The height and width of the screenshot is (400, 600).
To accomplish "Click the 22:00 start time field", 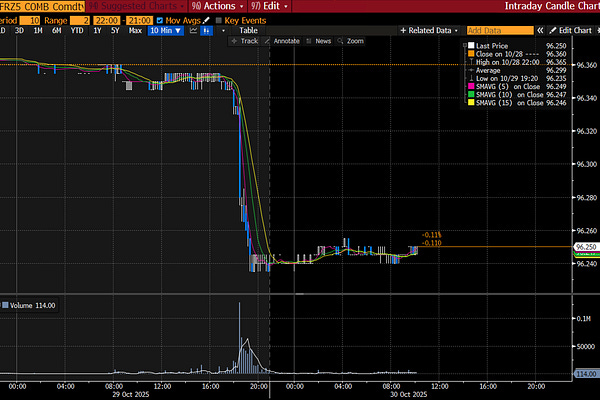I will [x=107, y=20].
